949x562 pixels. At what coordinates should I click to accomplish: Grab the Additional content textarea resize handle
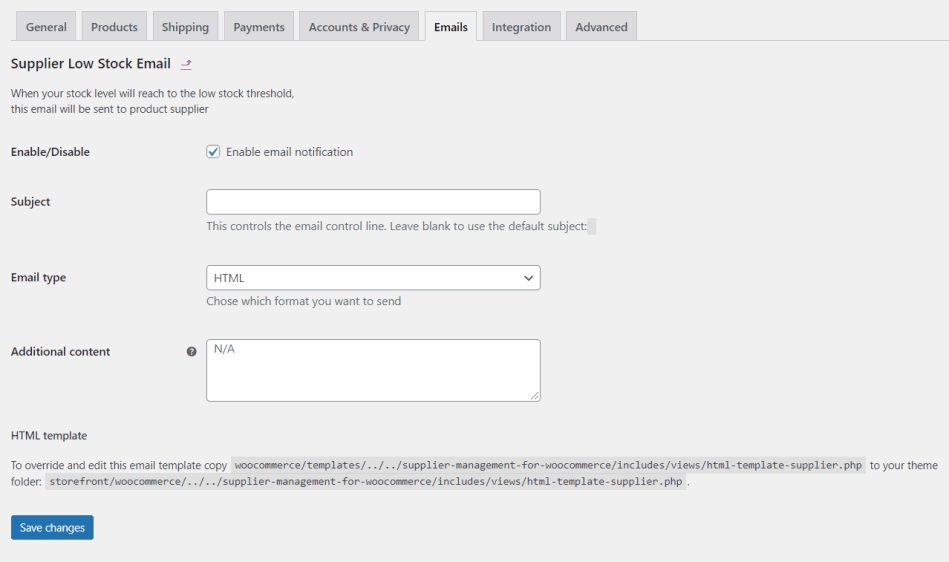pos(535,396)
